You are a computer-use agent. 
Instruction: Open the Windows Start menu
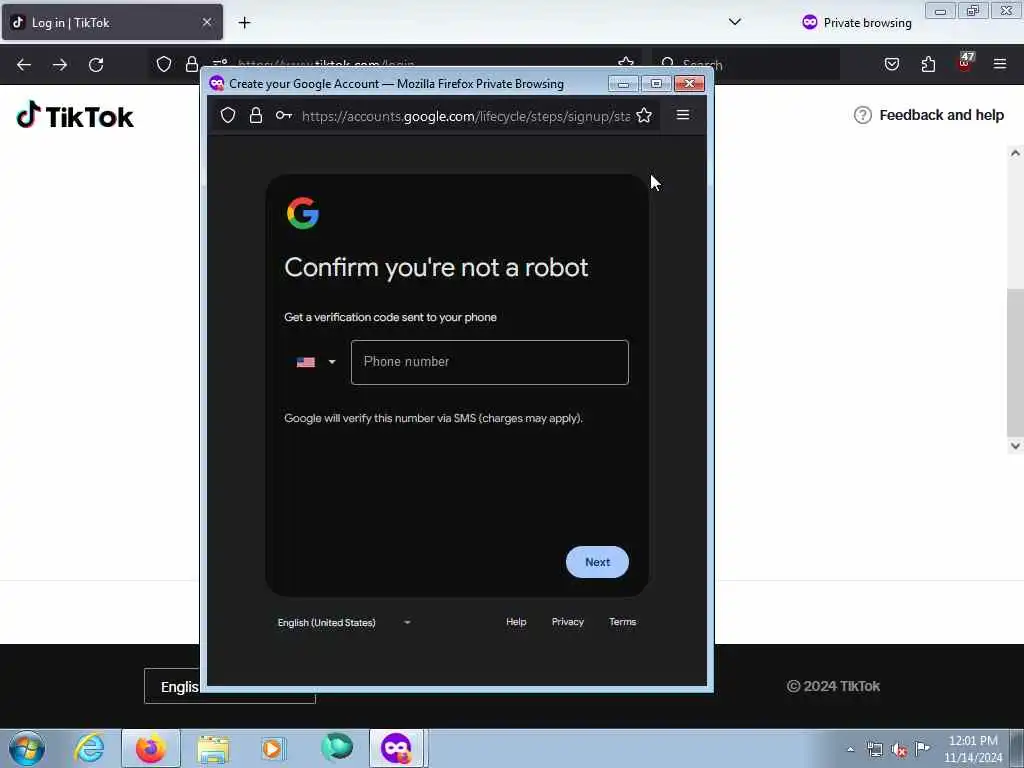27,748
